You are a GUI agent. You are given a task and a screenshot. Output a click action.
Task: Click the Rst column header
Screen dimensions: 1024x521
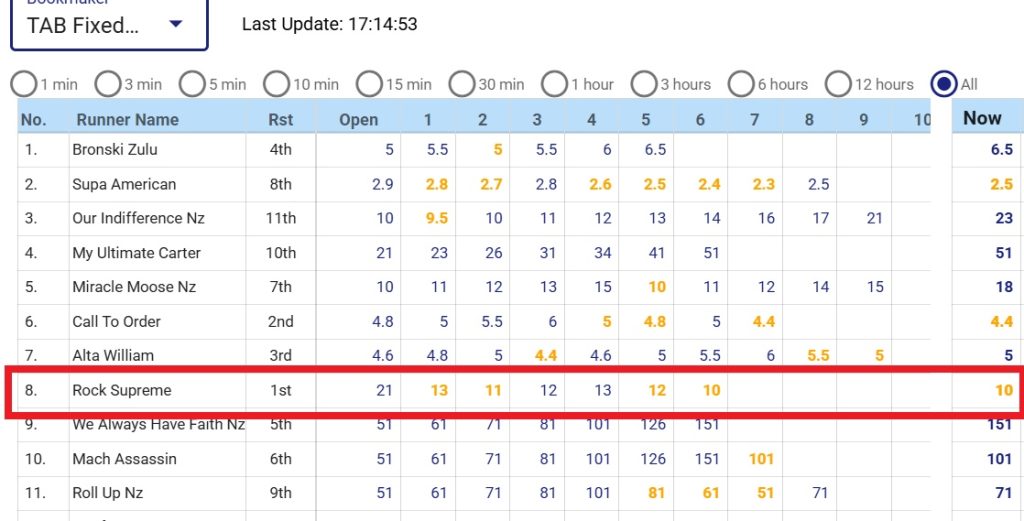(281, 120)
